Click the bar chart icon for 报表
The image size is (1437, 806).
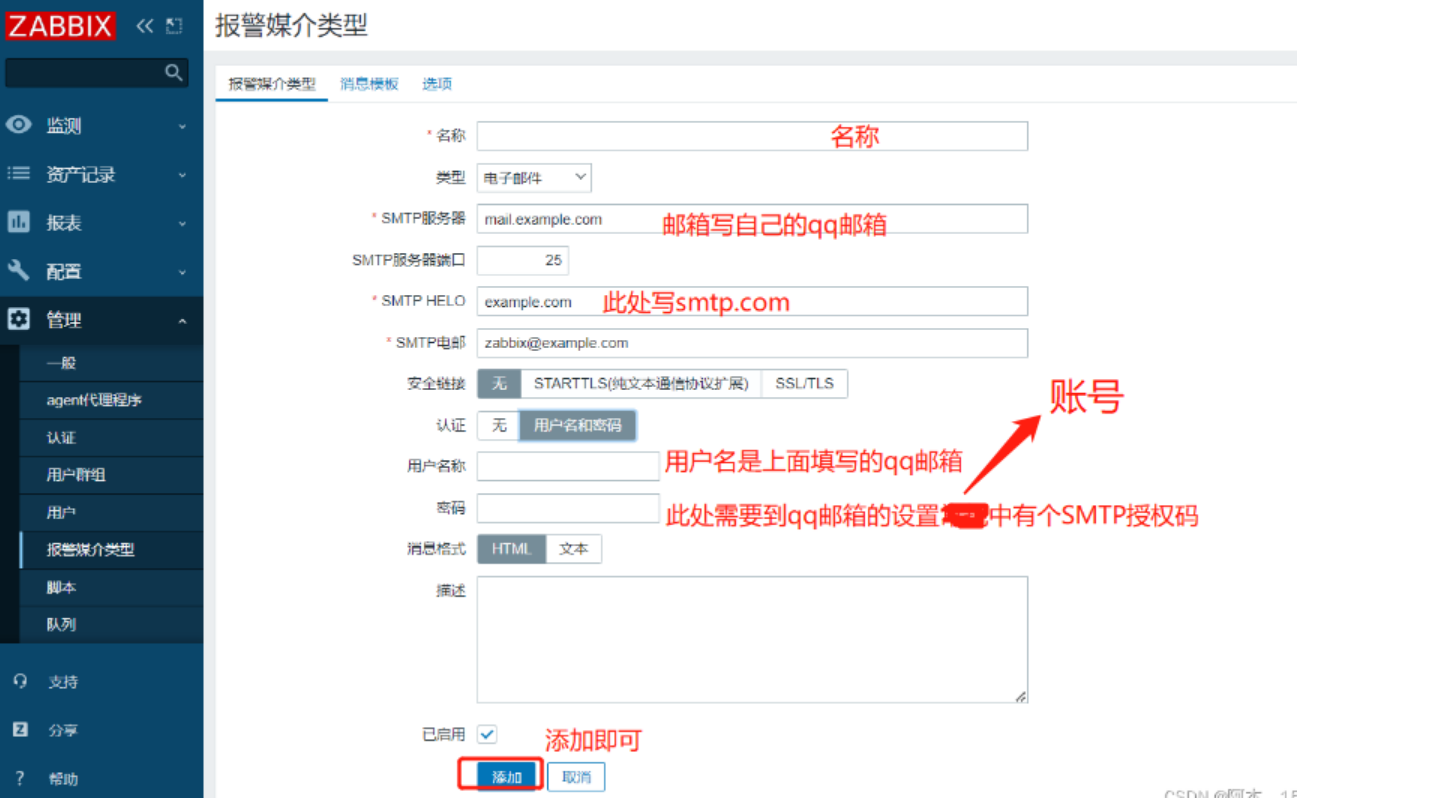pos(18,222)
